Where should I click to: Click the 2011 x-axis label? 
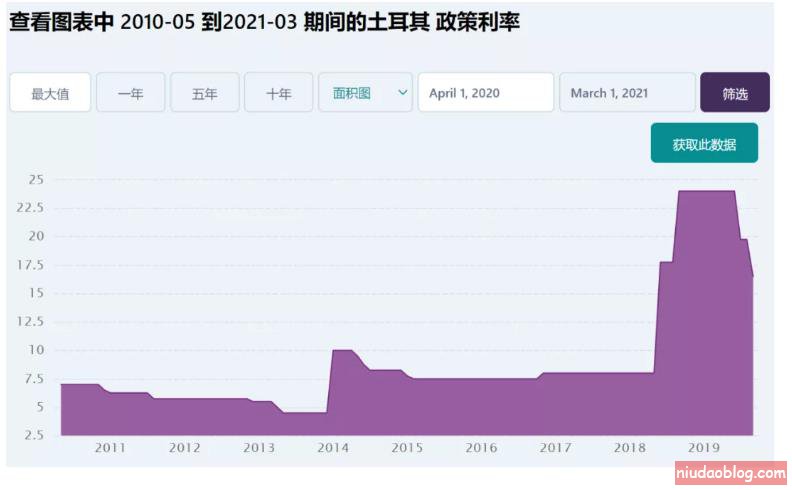coord(110,448)
